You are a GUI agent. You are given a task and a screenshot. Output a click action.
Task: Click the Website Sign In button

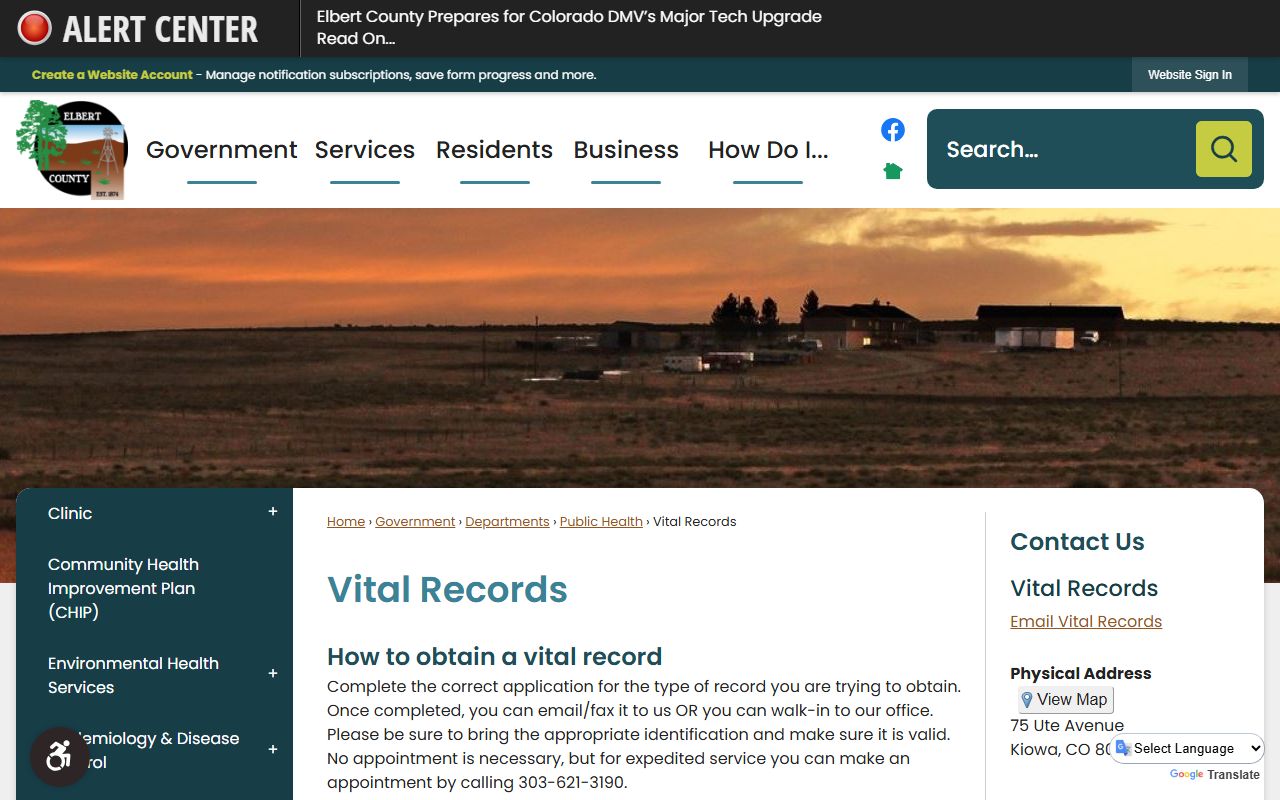coord(1190,75)
